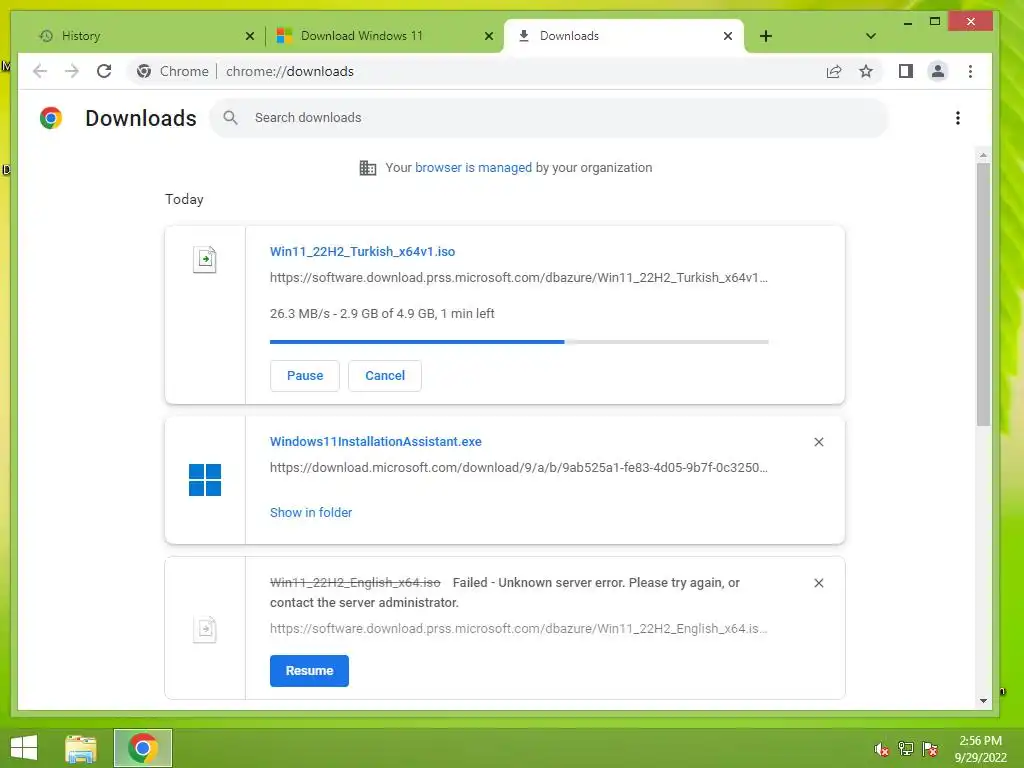
Task: Open the Action Center flag icon
Action: pyautogui.click(x=930, y=749)
